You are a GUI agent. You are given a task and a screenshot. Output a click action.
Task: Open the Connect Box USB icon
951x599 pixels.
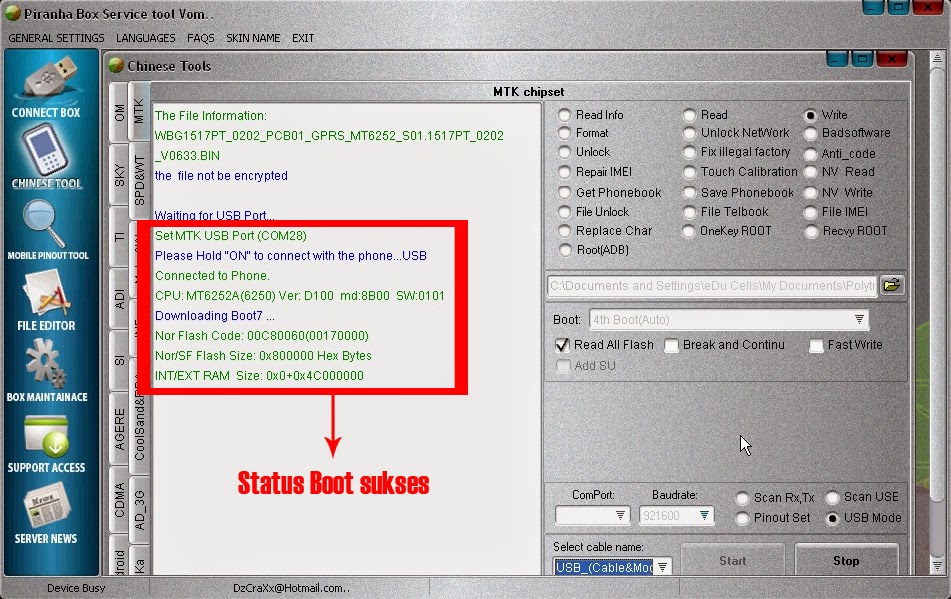pyautogui.click(x=47, y=86)
